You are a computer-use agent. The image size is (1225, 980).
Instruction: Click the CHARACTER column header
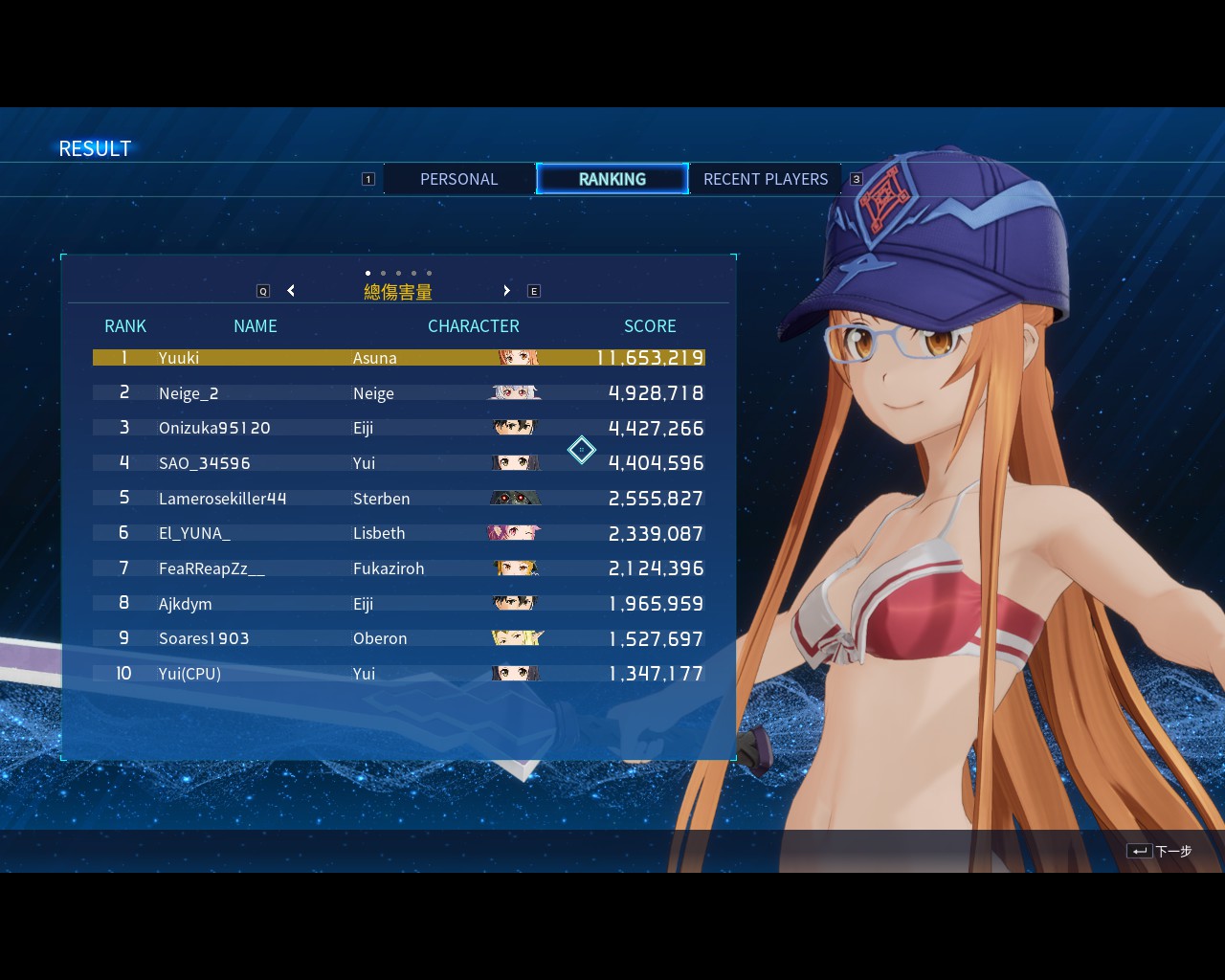click(x=474, y=326)
